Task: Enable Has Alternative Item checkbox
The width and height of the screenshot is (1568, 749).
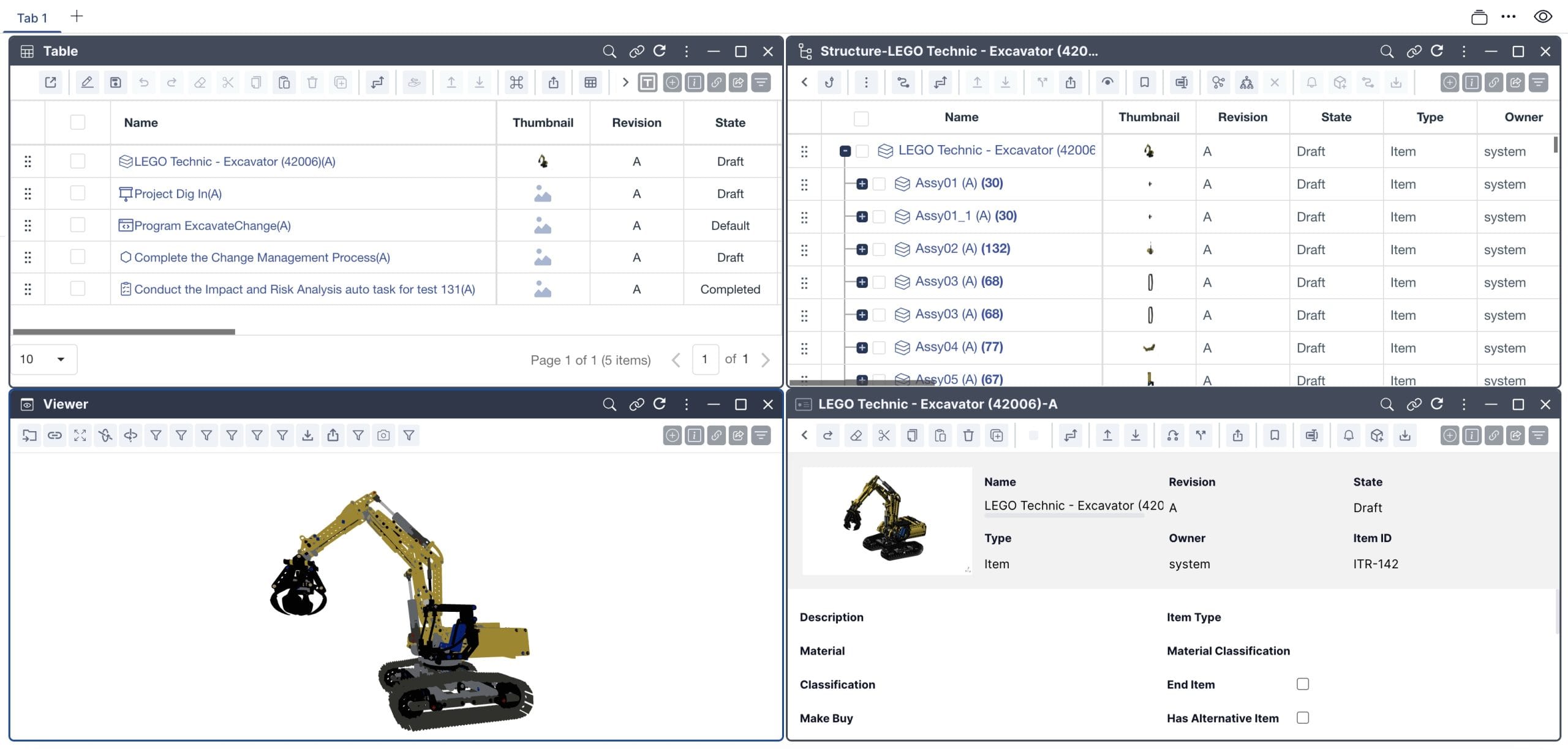Action: click(1303, 718)
